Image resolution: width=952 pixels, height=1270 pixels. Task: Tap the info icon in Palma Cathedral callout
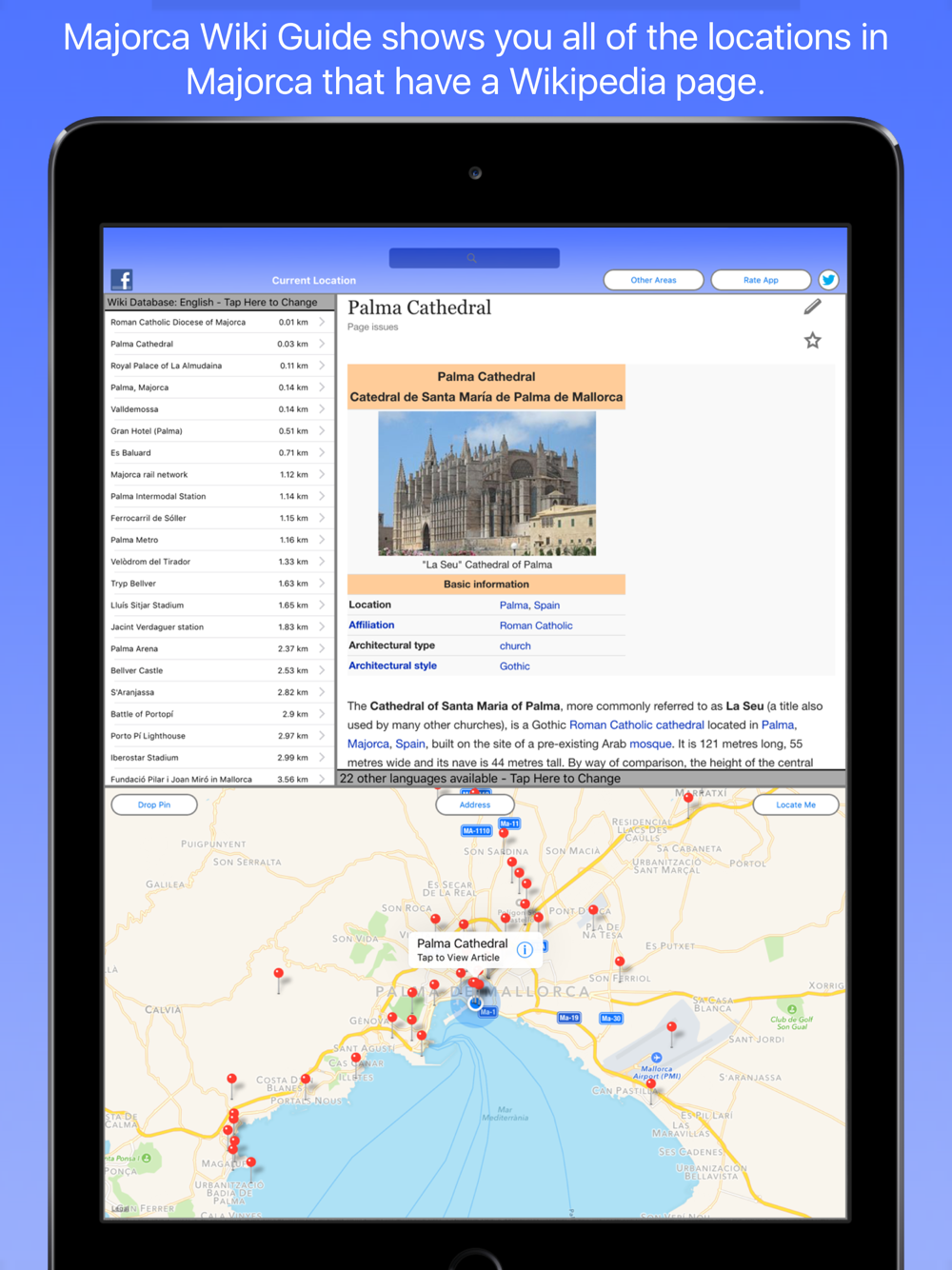click(525, 949)
